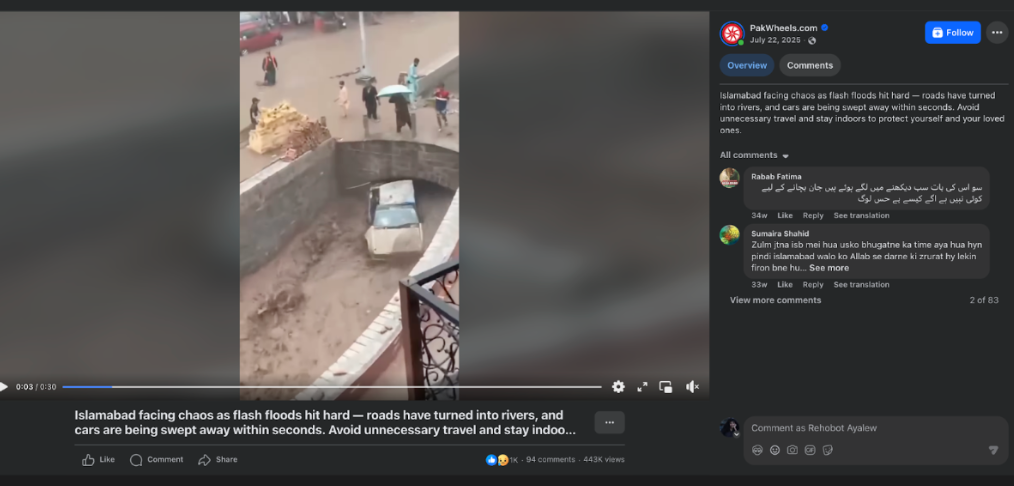Click the comment box's sticker icon
The width and height of the screenshot is (1014, 486).
pyautogui.click(x=827, y=450)
